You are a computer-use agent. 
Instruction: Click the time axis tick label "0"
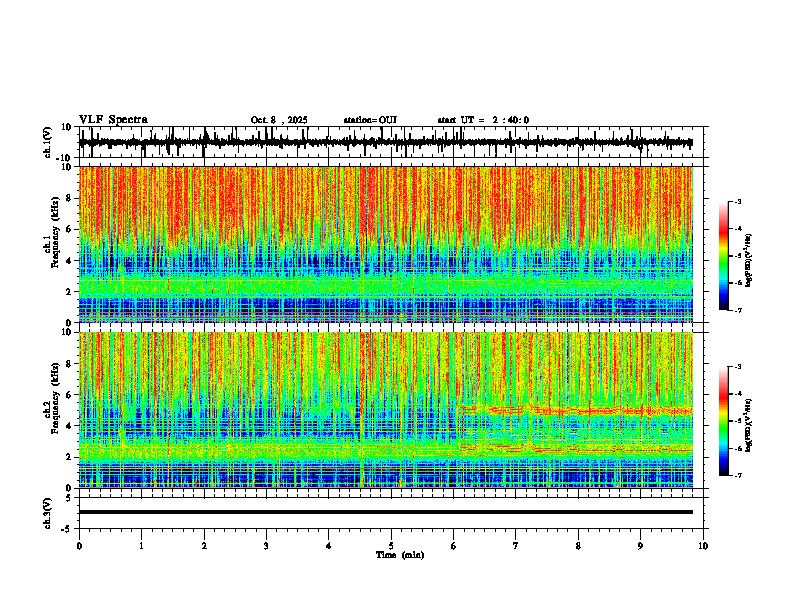click(x=79, y=546)
